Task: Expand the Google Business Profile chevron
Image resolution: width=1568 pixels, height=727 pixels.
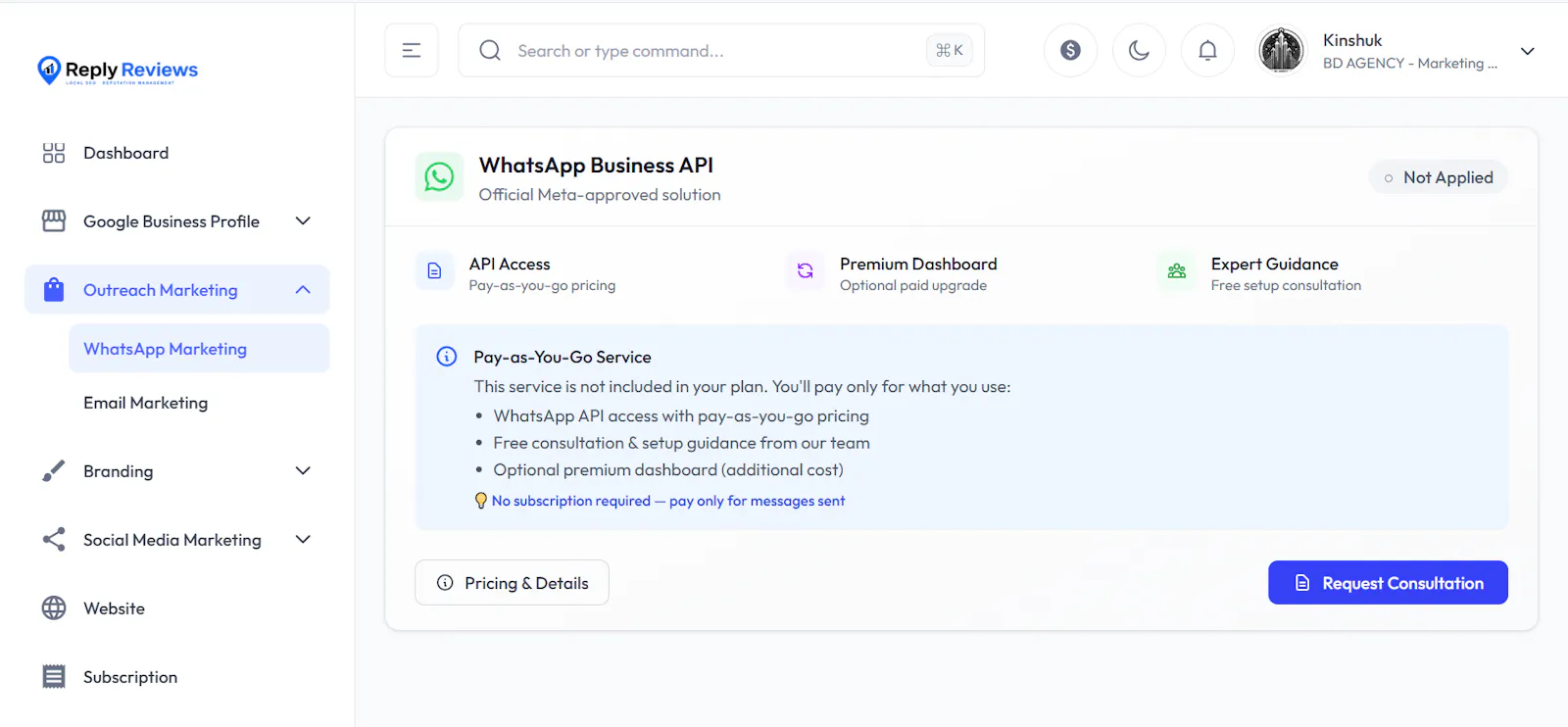Action: [x=303, y=221]
